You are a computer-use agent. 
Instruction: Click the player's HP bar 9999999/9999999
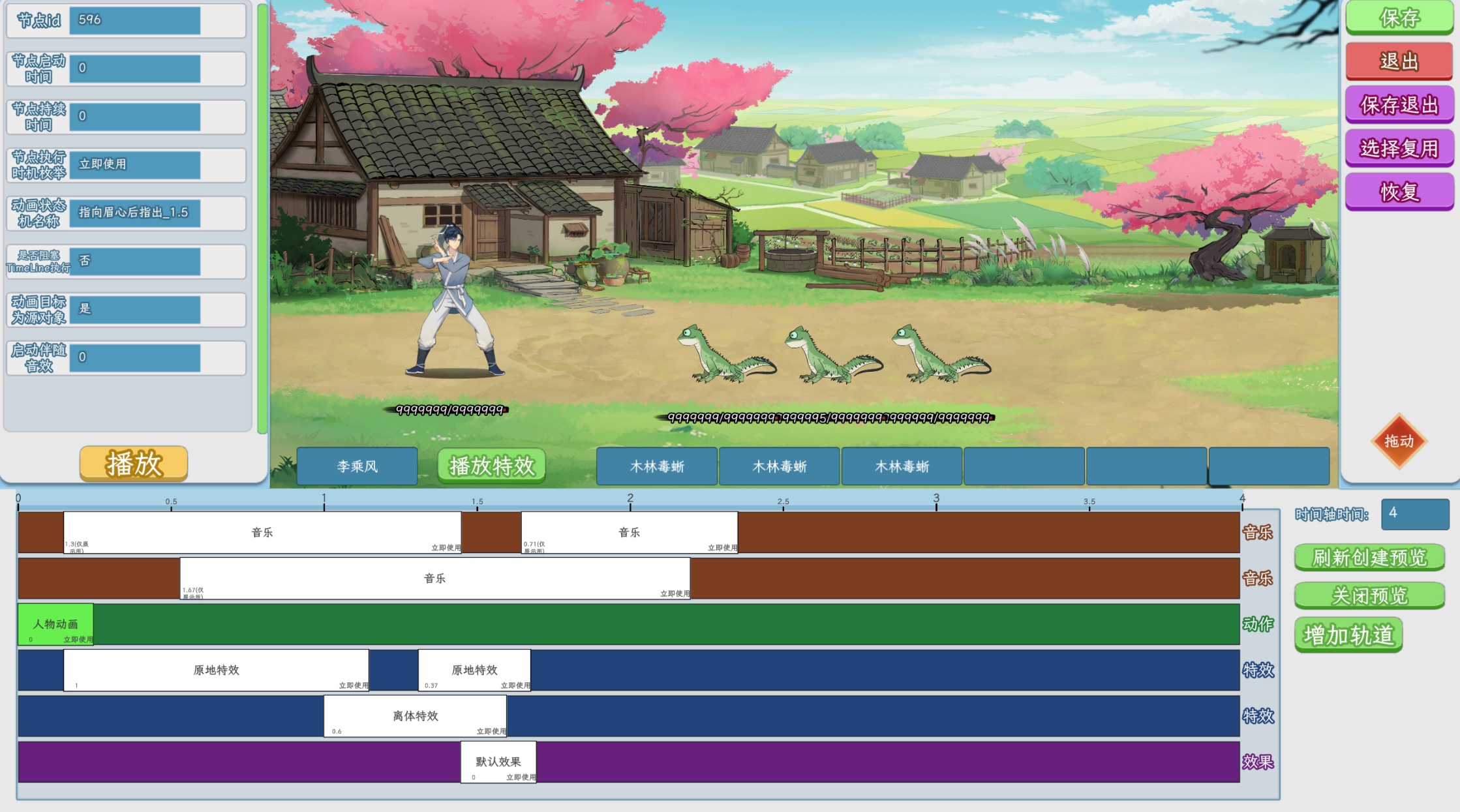coord(450,410)
